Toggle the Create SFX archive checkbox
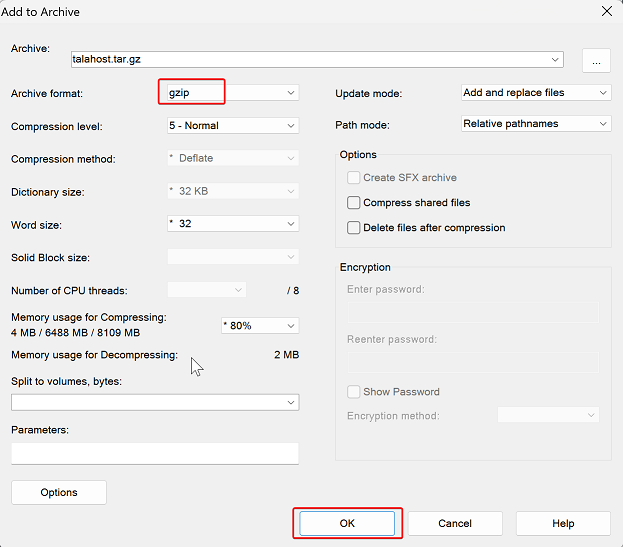The image size is (623, 547). tap(354, 178)
